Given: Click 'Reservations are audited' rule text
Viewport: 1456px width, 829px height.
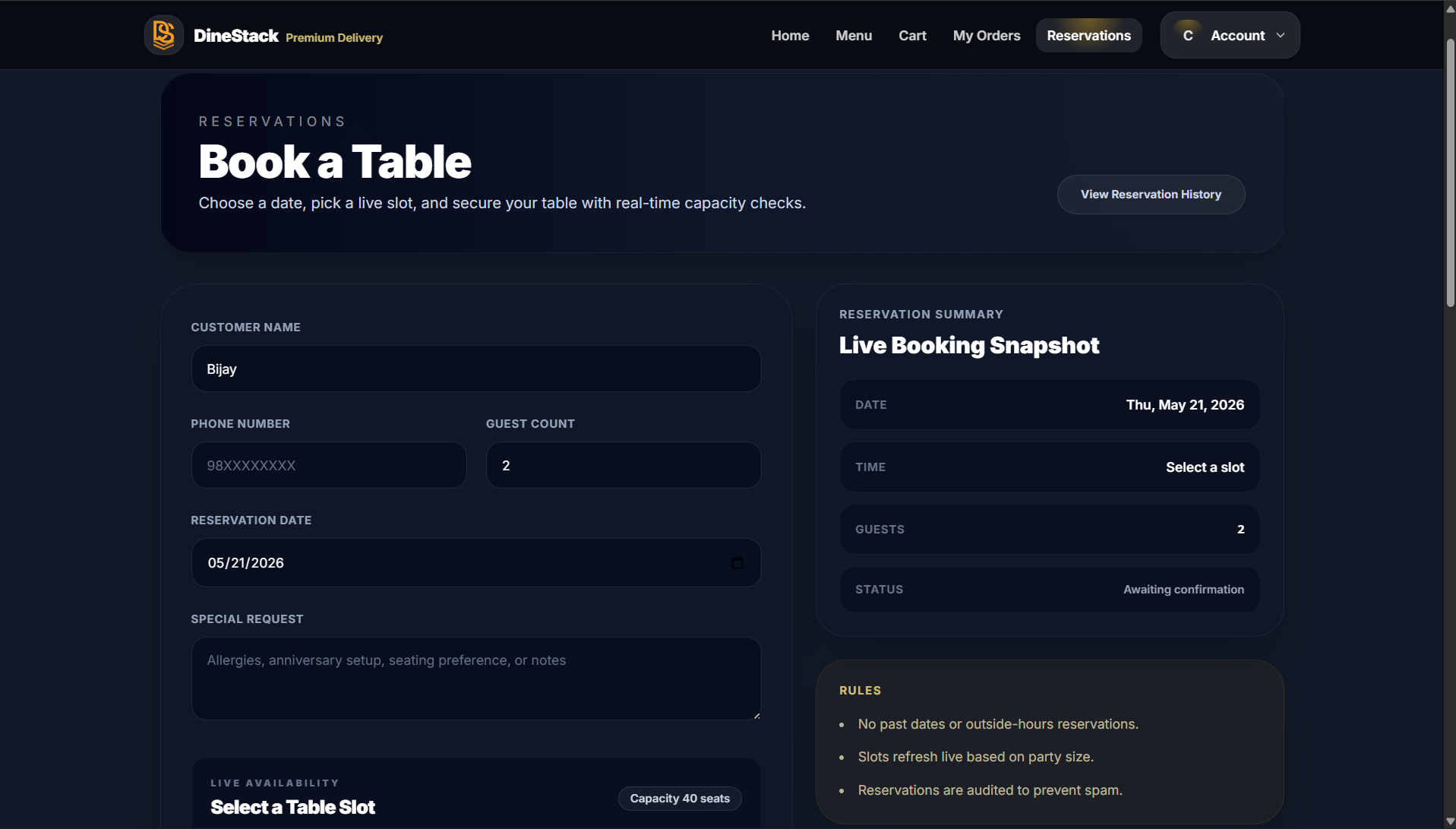Looking at the screenshot, I should pyautogui.click(x=990, y=790).
